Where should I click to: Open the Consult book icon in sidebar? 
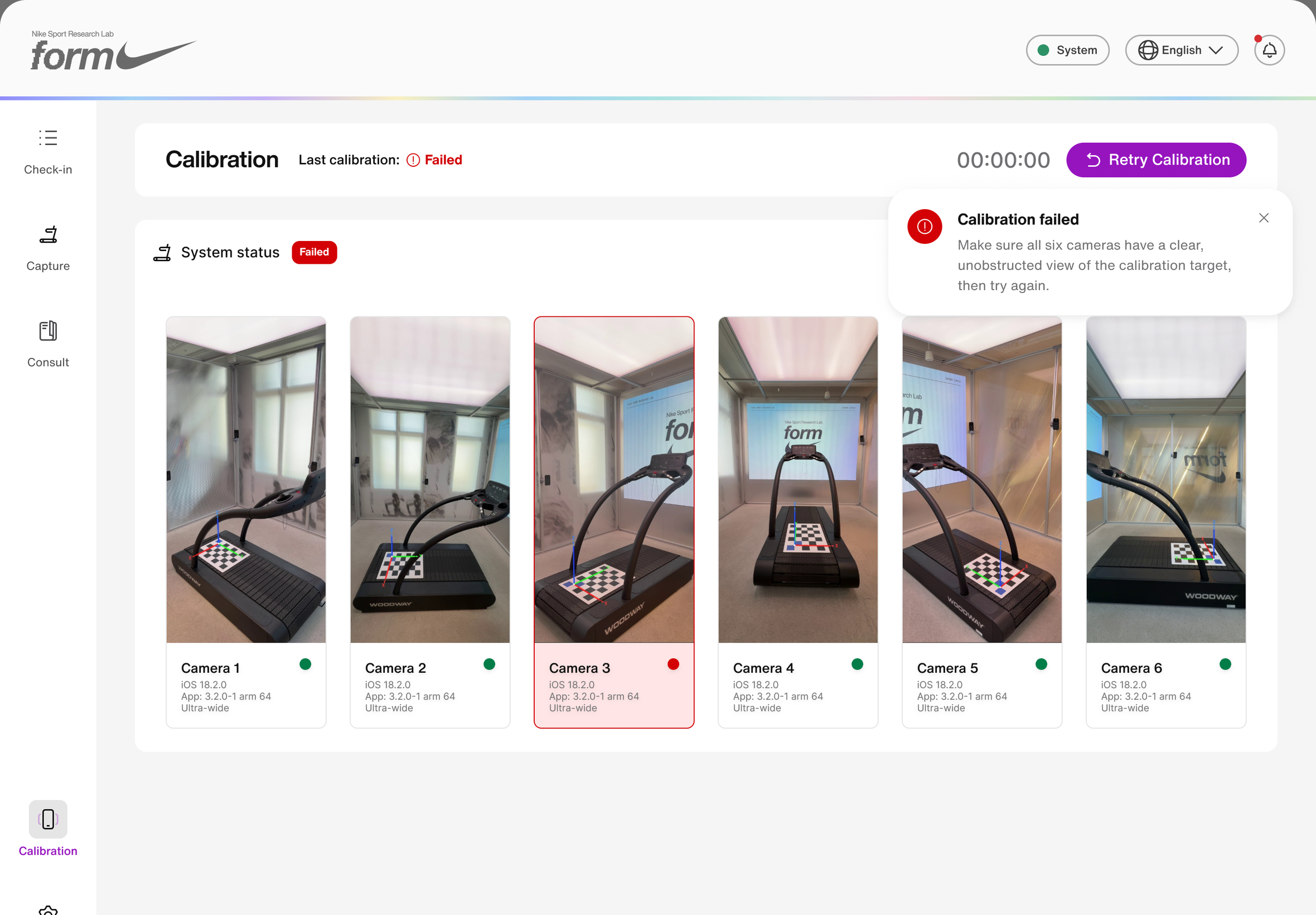(x=48, y=331)
